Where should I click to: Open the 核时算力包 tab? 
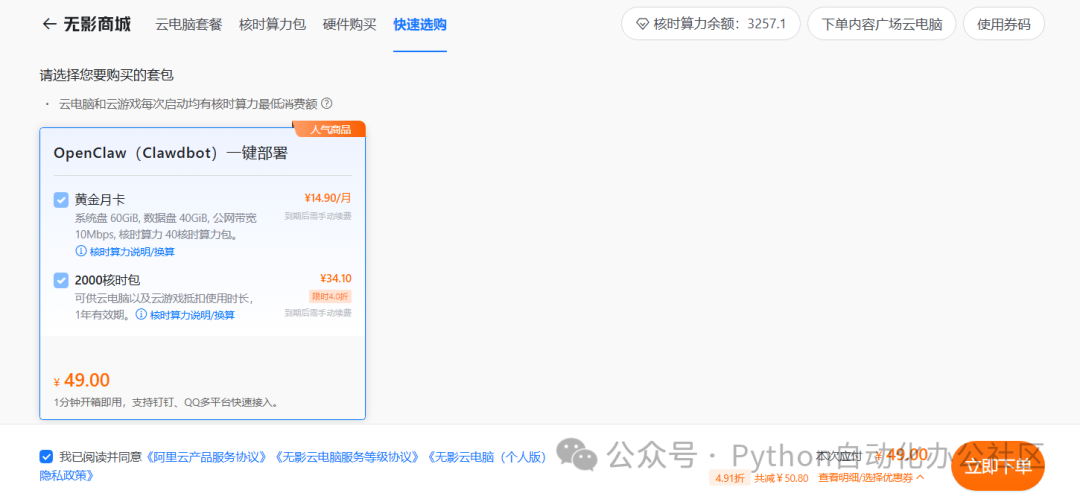[x=272, y=24]
